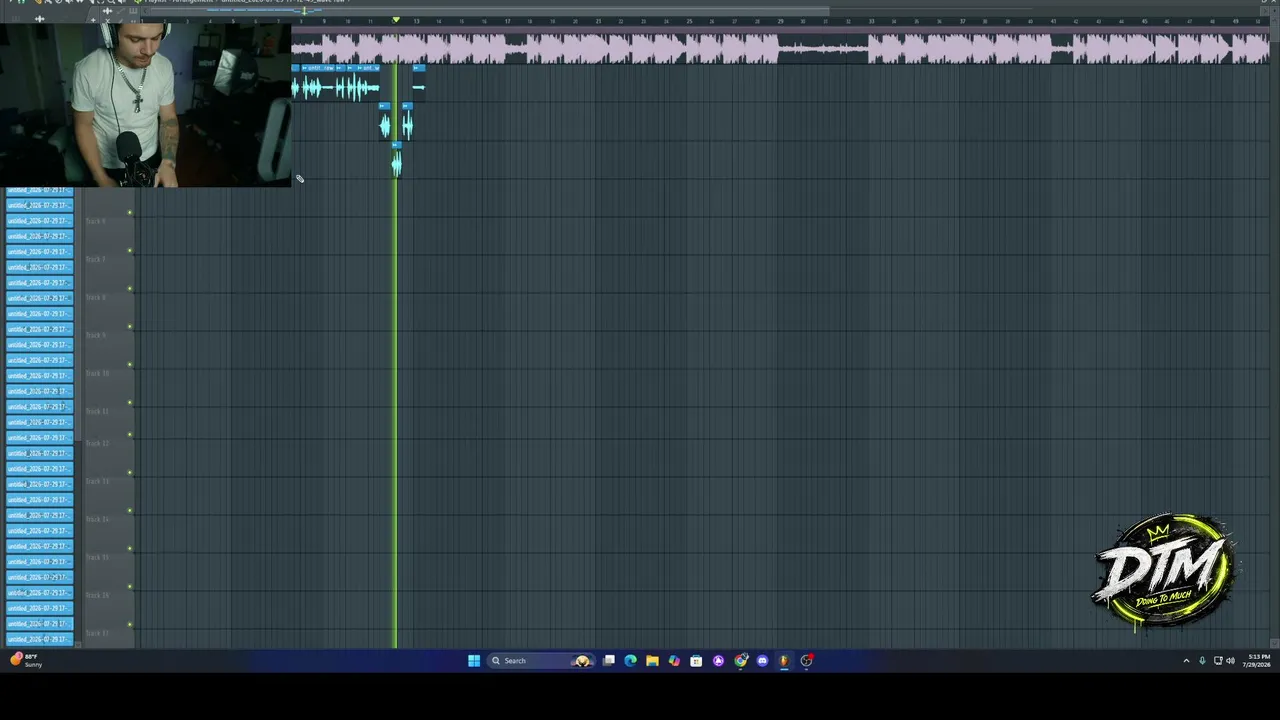Launch Microsoft Edge from the taskbar
1280x720 pixels.
(x=630, y=660)
